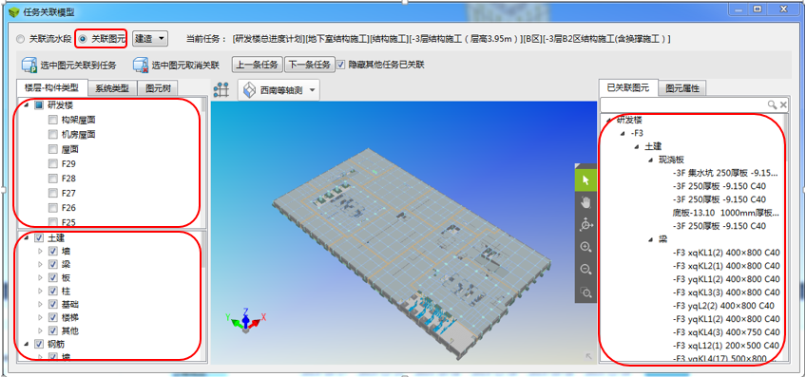Collapse the -F3 node in 已关联图元 tree

(x=623, y=133)
